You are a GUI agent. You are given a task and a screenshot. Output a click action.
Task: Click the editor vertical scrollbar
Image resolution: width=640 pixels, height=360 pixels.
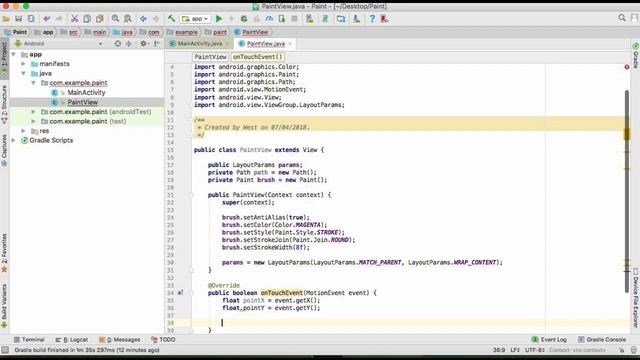click(627, 192)
